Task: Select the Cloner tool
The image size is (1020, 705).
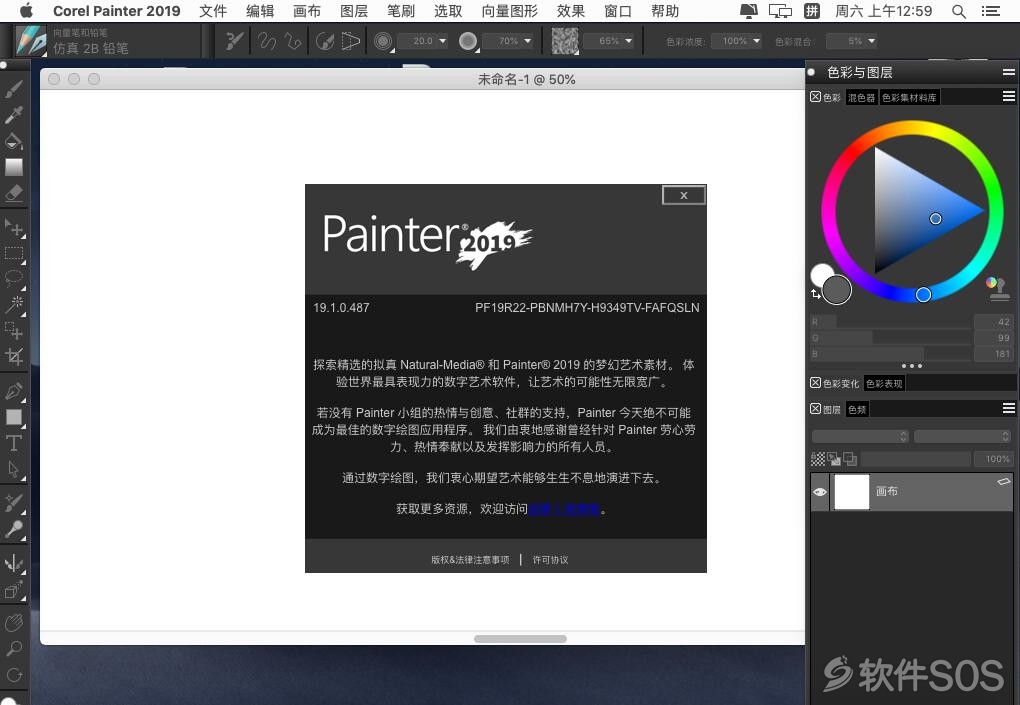Action: pyautogui.click(x=14, y=503)
